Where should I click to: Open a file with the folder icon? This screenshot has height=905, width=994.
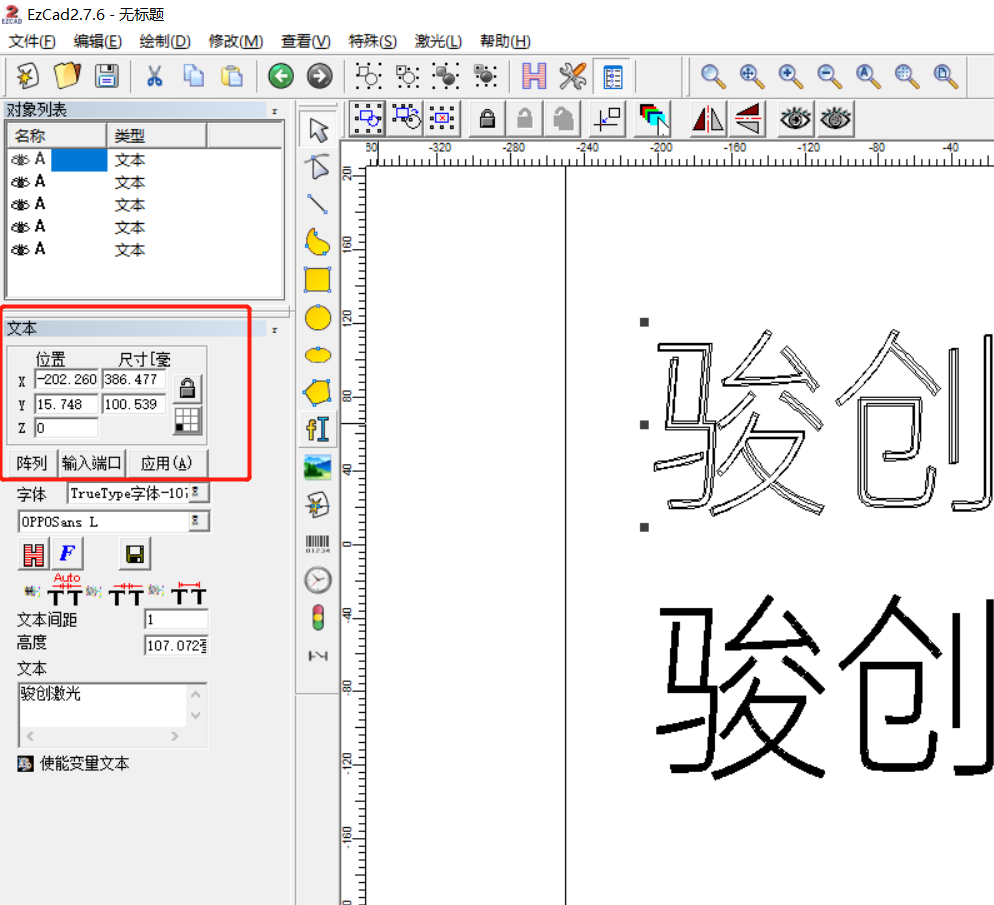[x=67, y=76]
